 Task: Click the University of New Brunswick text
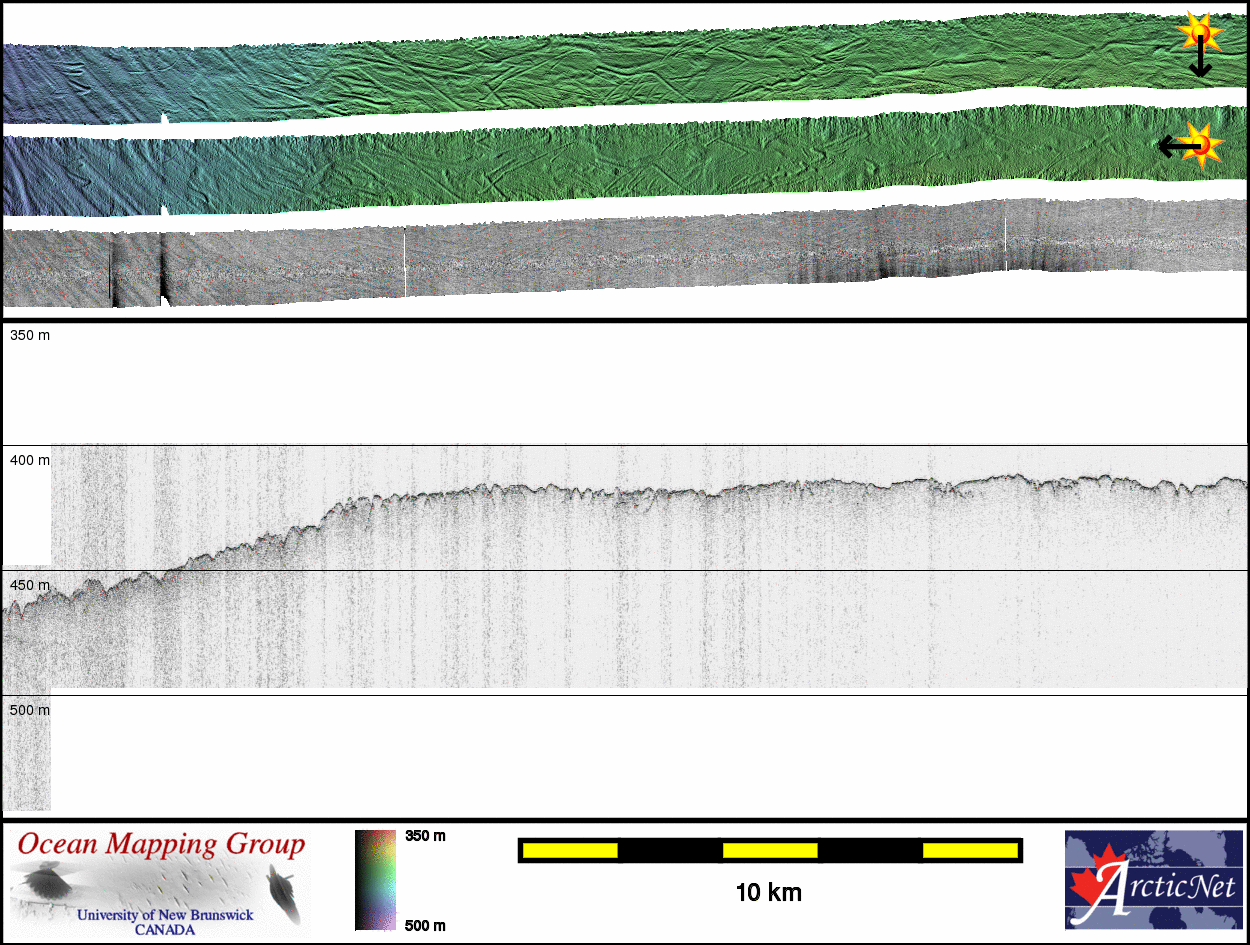(165, 915)
